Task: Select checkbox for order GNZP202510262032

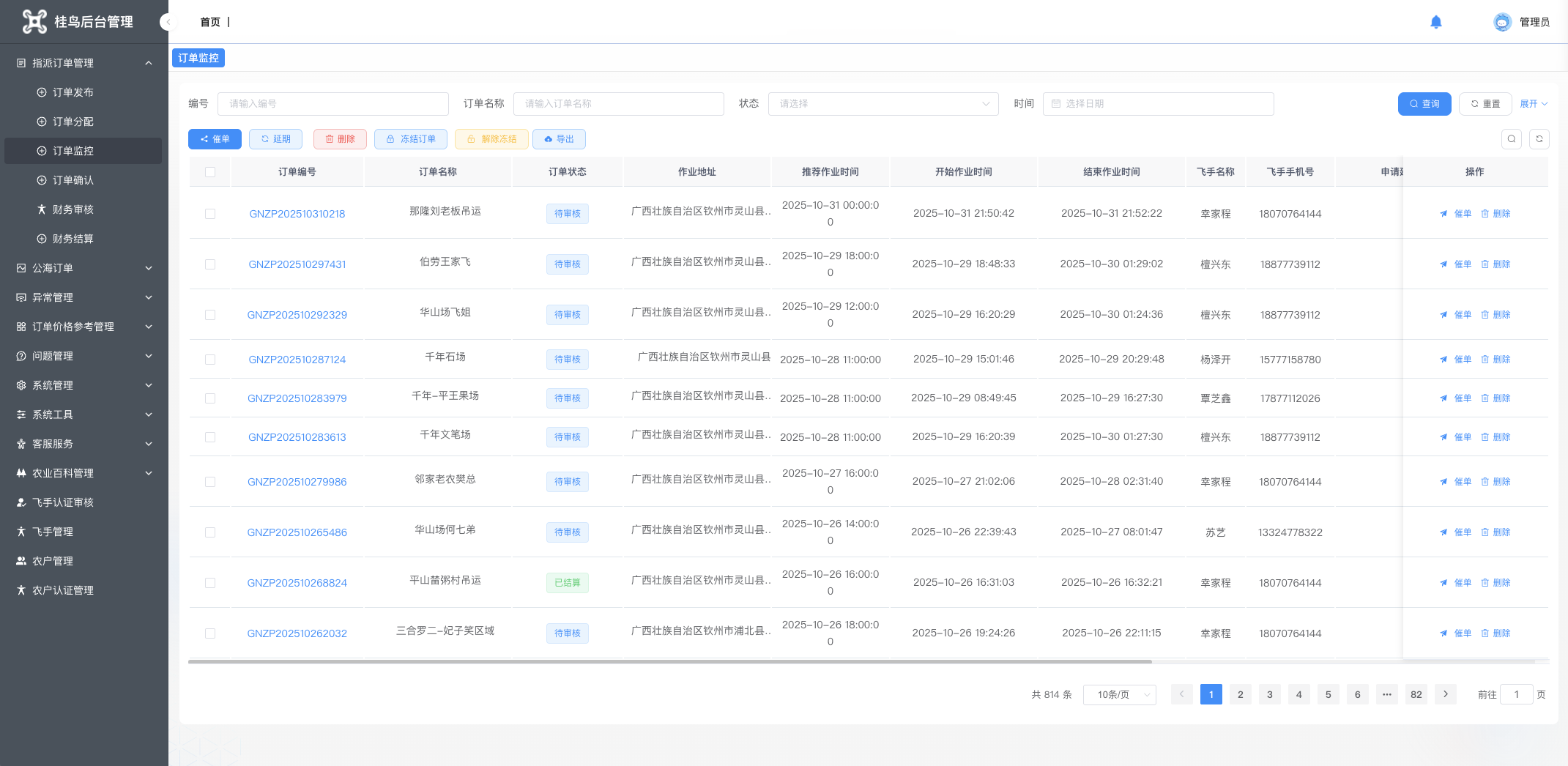Action: (x=210, y=633)
